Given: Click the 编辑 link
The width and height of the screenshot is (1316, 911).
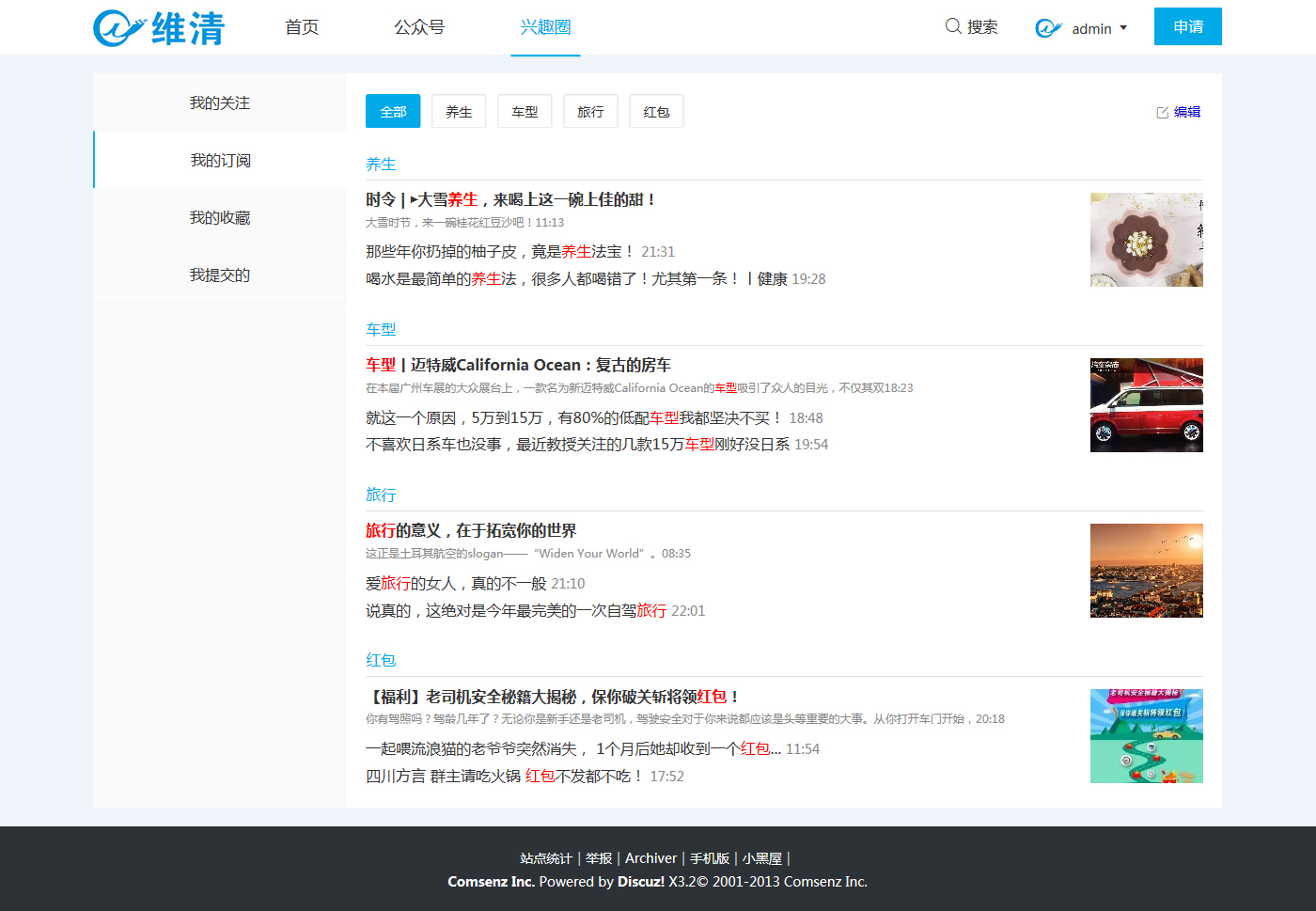Looking at the screenshot, I should pos(1187,112).
